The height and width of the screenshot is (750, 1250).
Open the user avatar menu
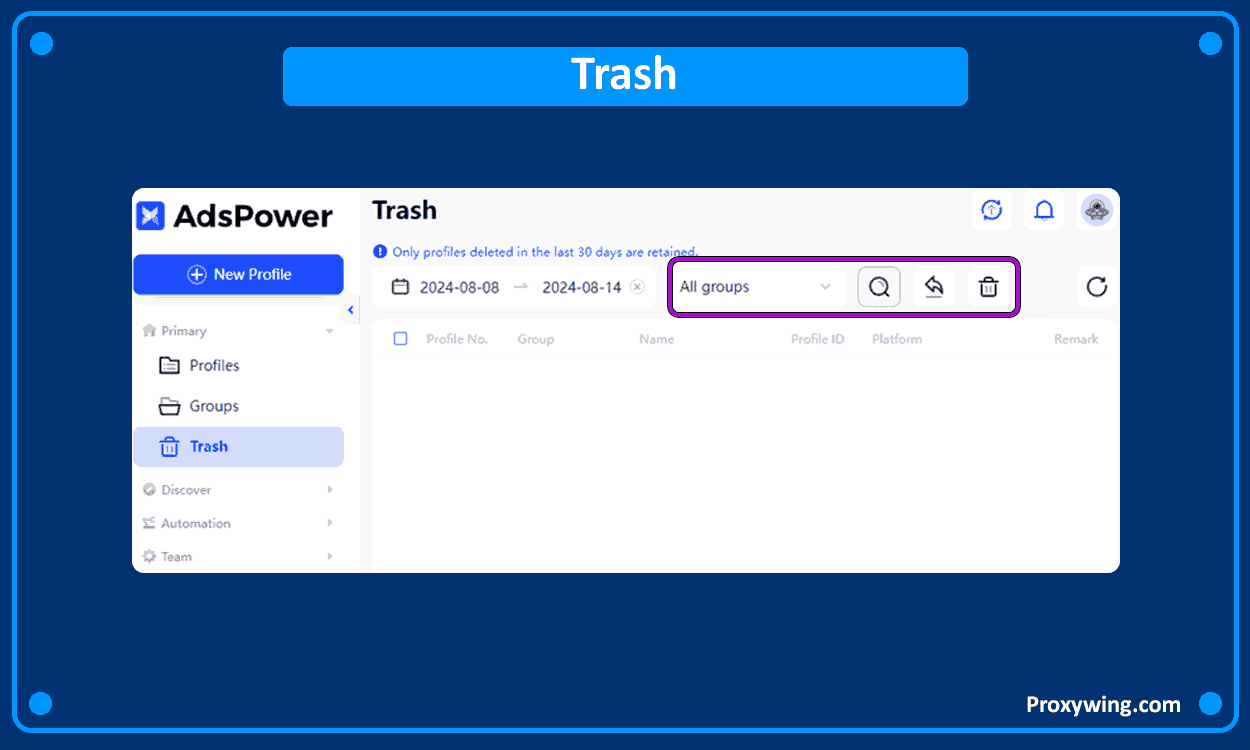click(x=1096, y=210)
